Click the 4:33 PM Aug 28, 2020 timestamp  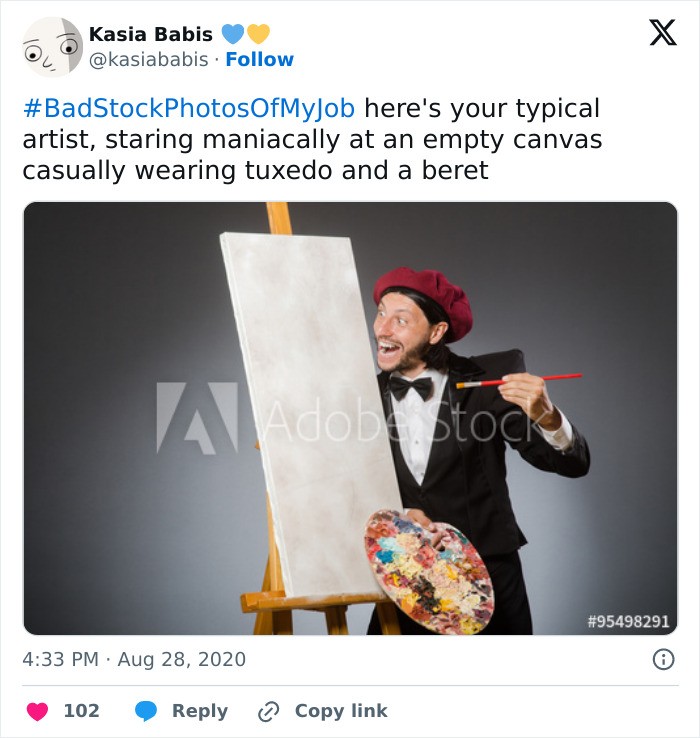[134, 660]
